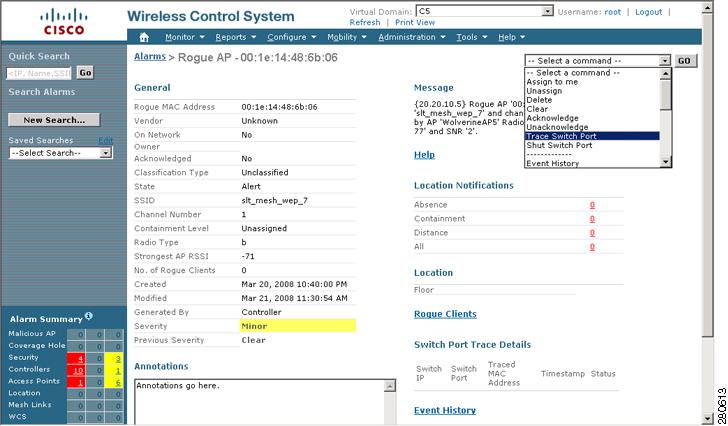Open Access Points critical alarm count 1
This screenshot has height=426, width=728.
pyautogui.click(x=81, y=382)
